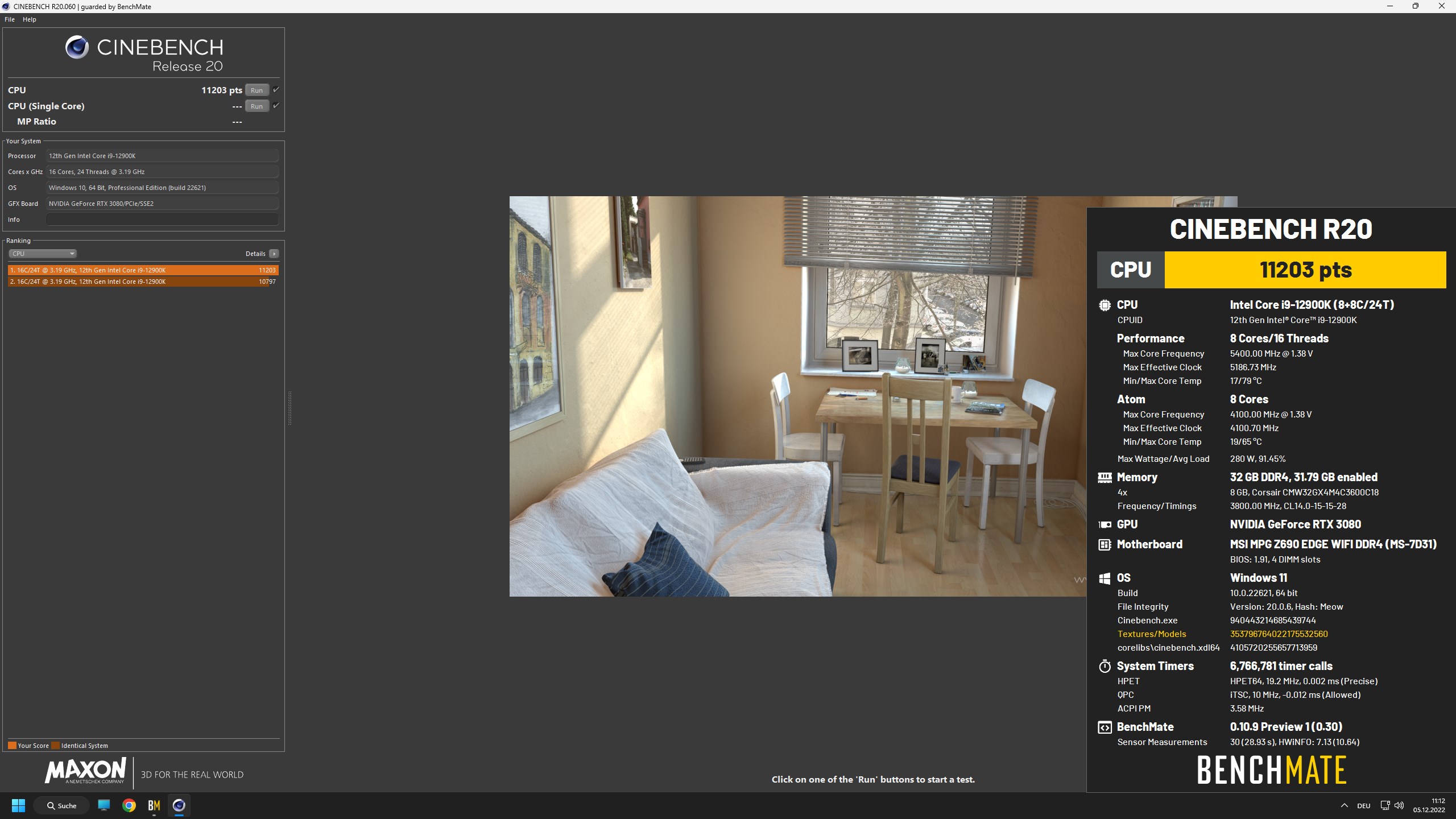Click the BenchMate CPU chip icon

point(1105,305)
